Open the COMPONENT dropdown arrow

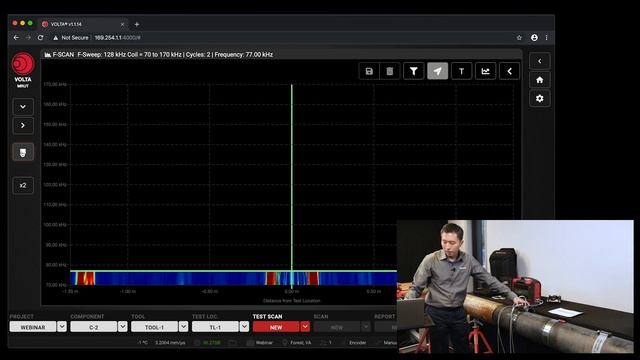123,327
